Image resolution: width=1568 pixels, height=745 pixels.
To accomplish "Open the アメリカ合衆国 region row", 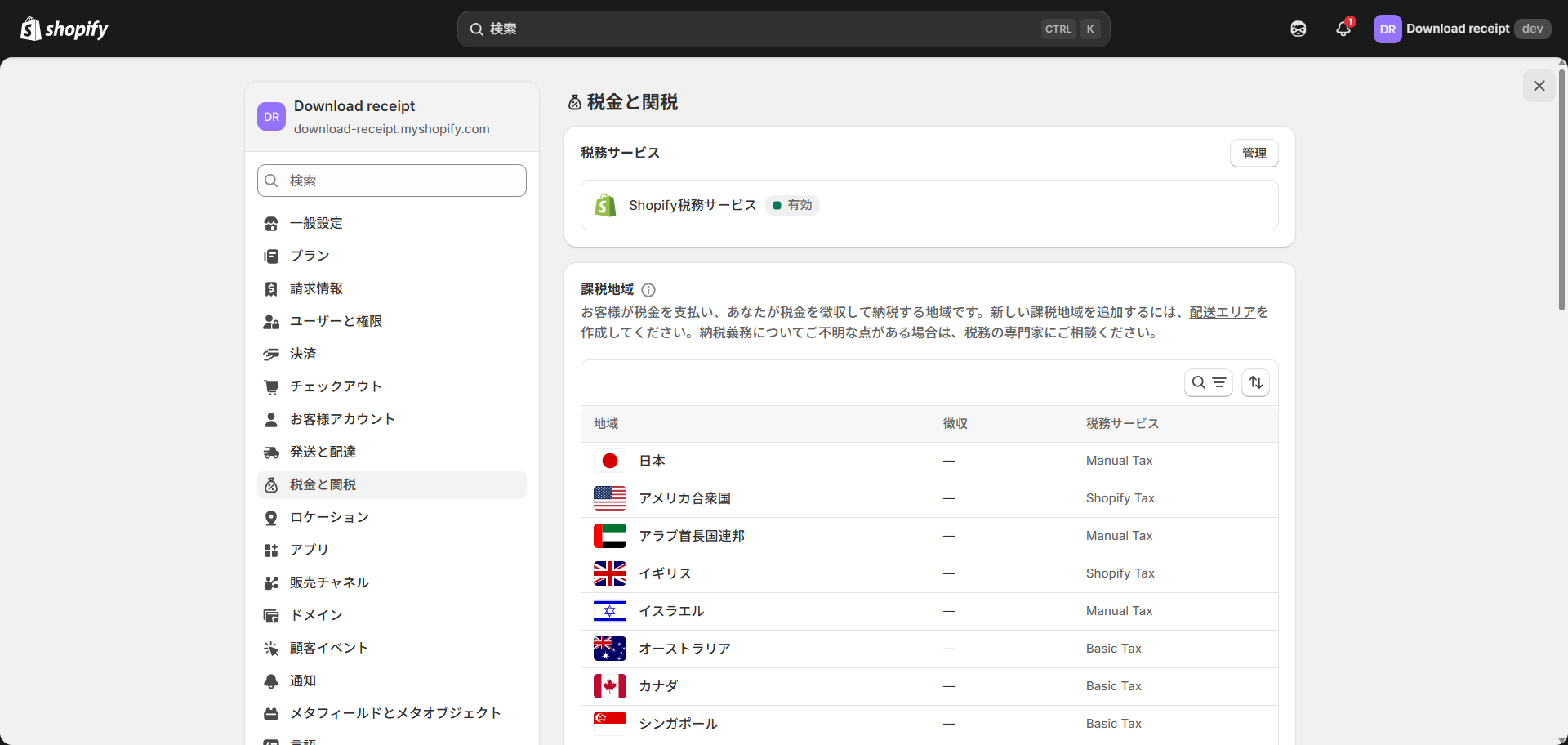I will click(929, 498).
